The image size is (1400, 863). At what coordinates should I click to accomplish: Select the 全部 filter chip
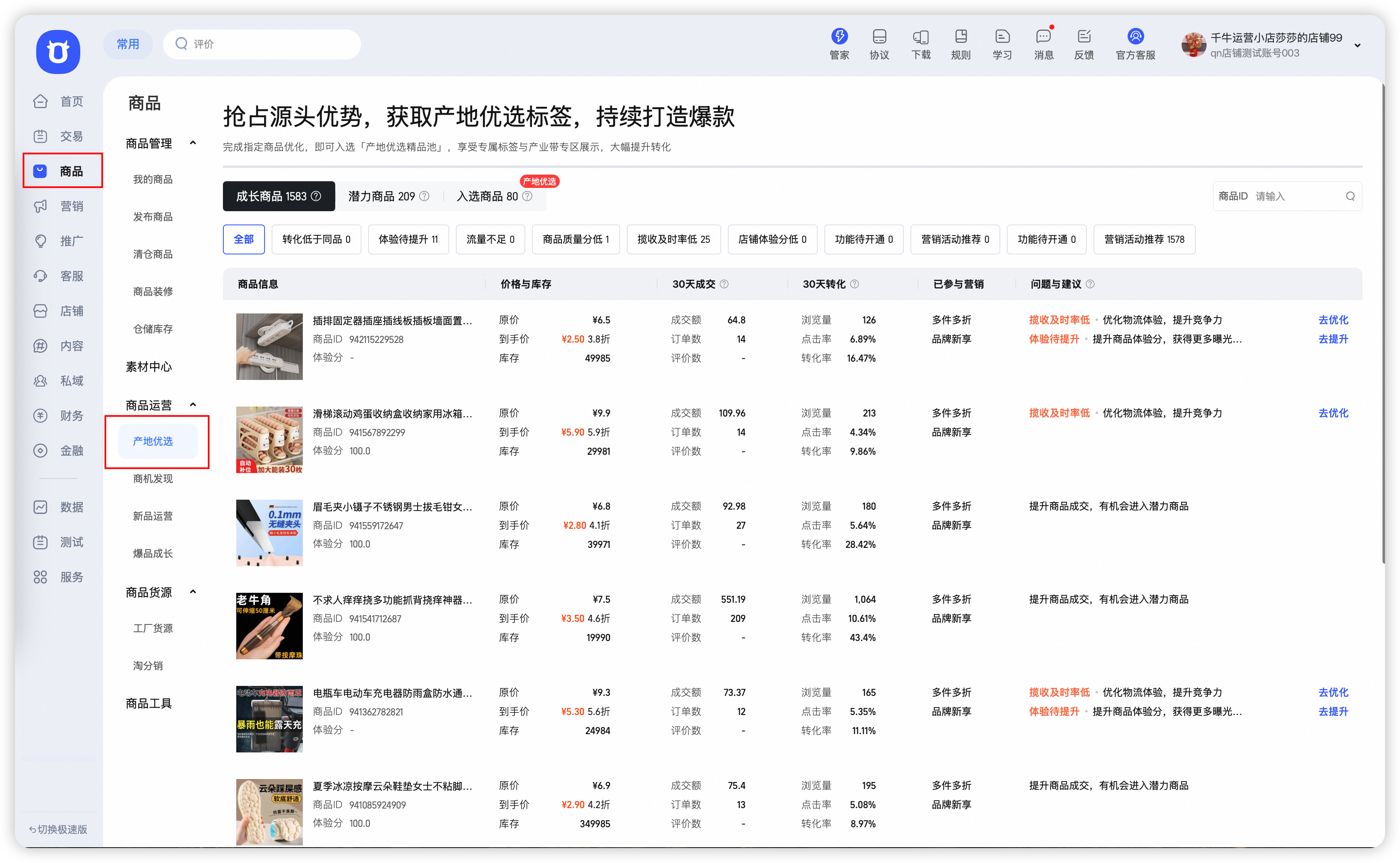click(243, 239)
